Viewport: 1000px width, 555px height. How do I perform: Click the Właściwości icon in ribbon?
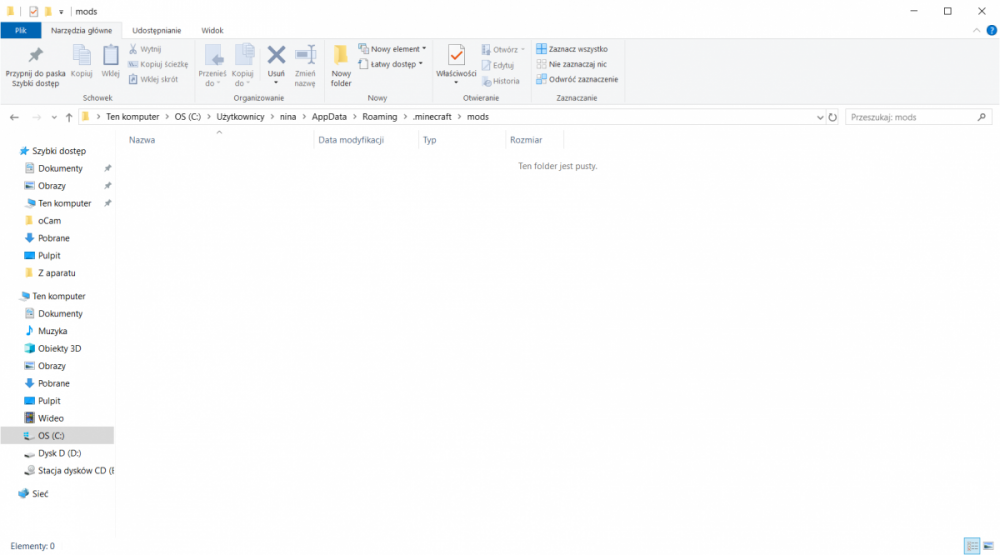click(x=456, y=56)
